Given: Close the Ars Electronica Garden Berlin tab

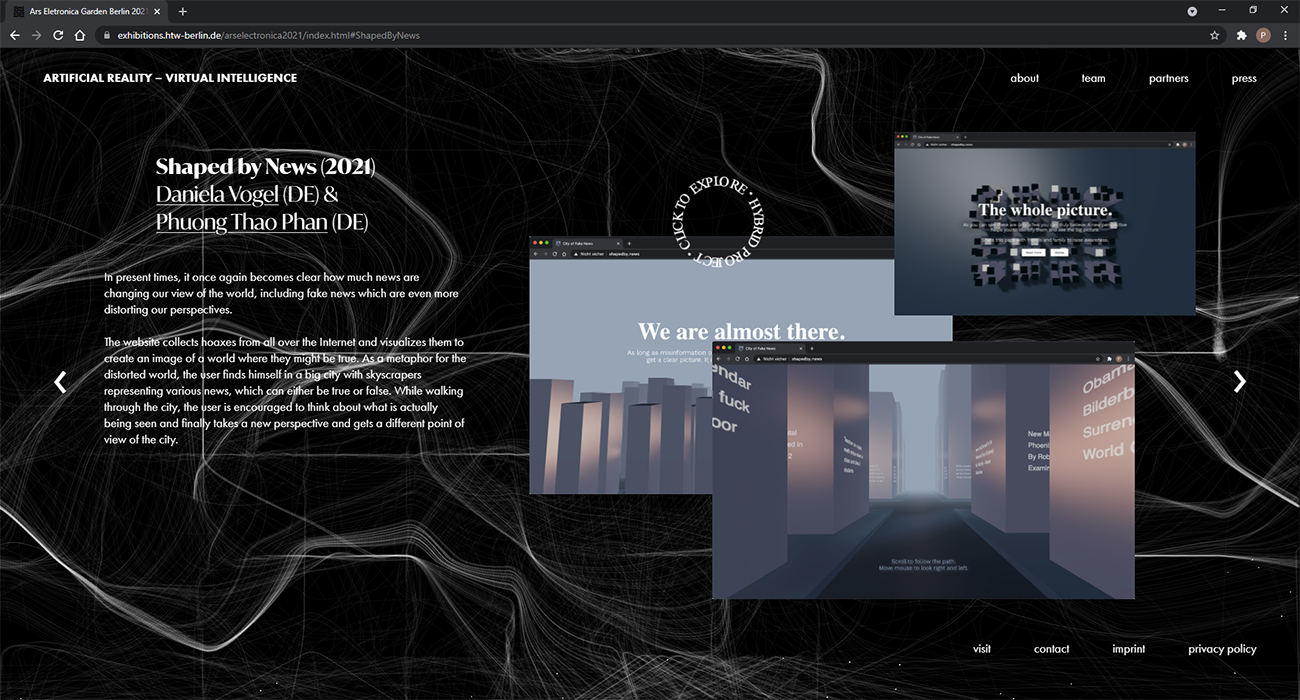Looking at the screenshot, I should pyautogui.click(x=156, y=11).
